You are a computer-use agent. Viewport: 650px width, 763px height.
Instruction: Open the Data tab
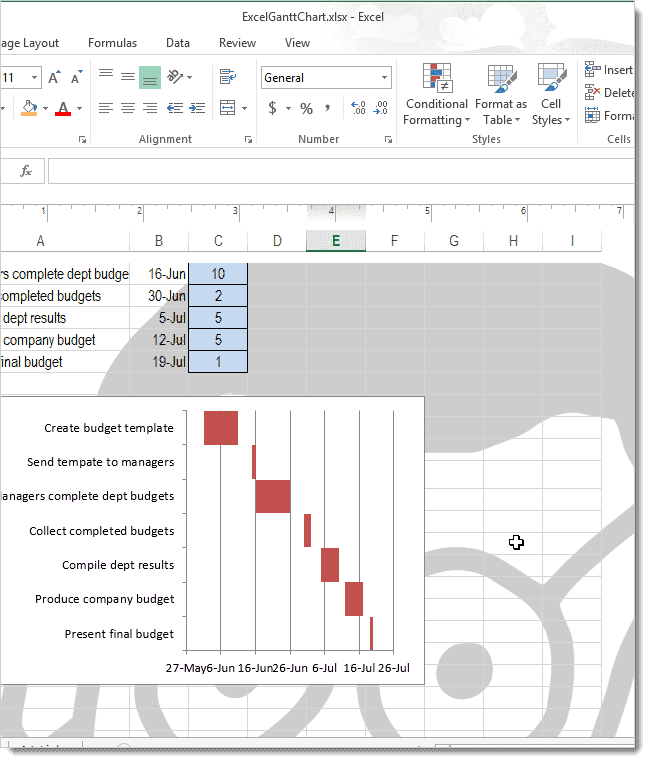click(x=178, y=43)
